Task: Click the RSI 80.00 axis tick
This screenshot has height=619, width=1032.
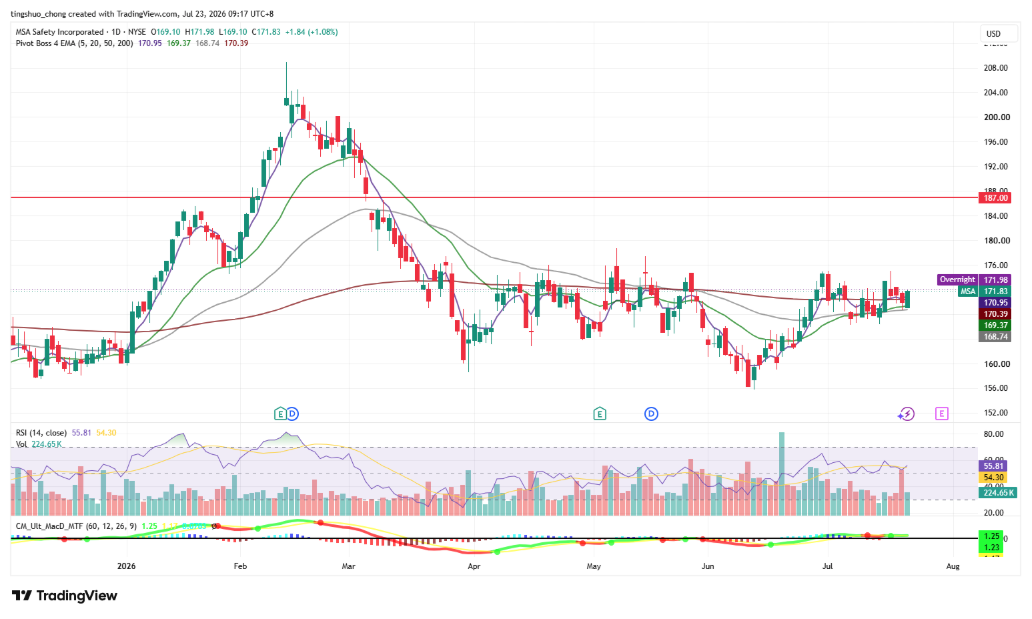Action: click(993, 434)
